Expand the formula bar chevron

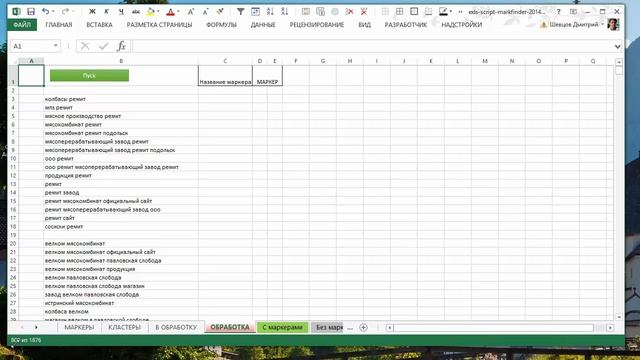(618, 47)
